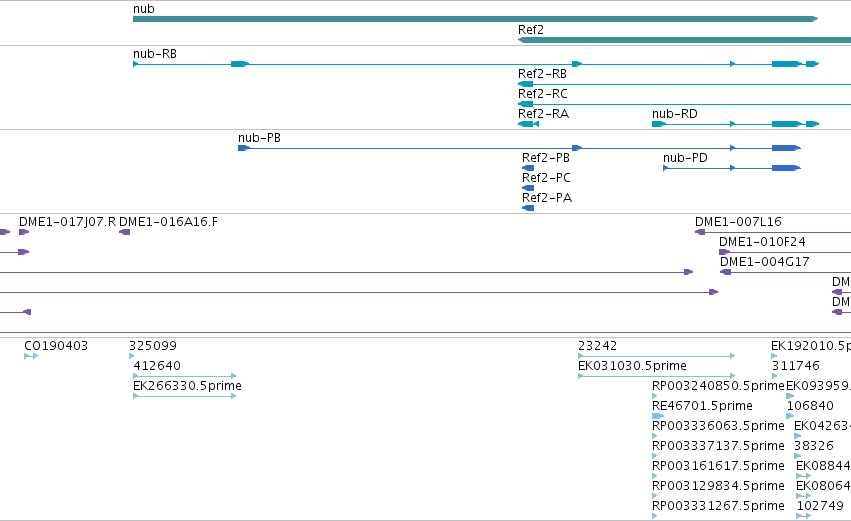Select the nub-PD protein label
The image size is (851, 521).
685,157
